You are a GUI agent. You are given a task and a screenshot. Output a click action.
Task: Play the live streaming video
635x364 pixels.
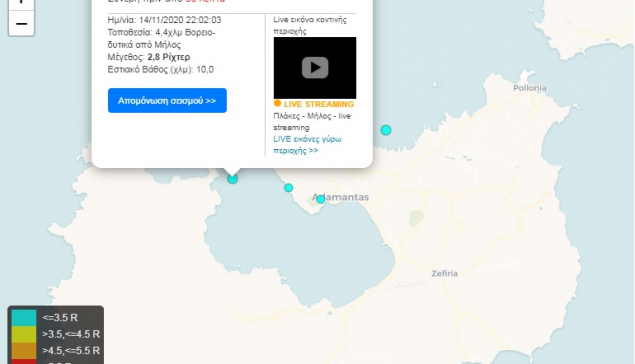click(315, 68)
